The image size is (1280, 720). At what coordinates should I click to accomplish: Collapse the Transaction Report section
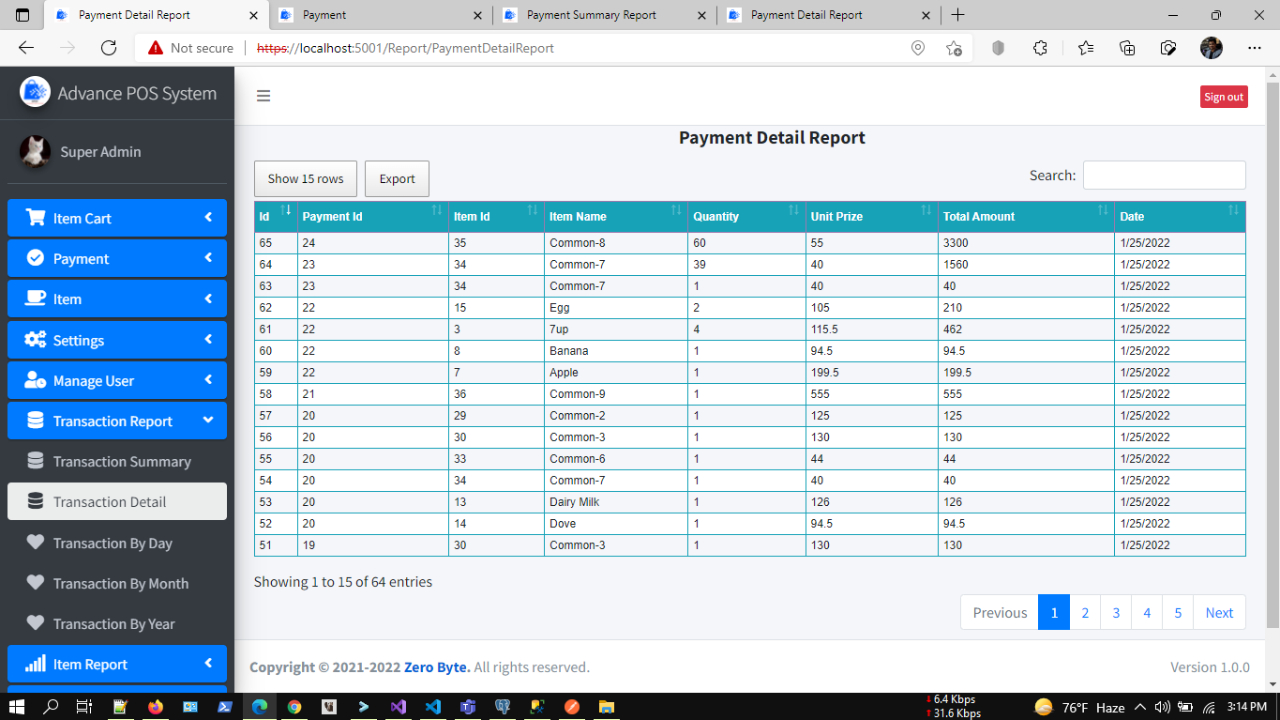(209, 421)
